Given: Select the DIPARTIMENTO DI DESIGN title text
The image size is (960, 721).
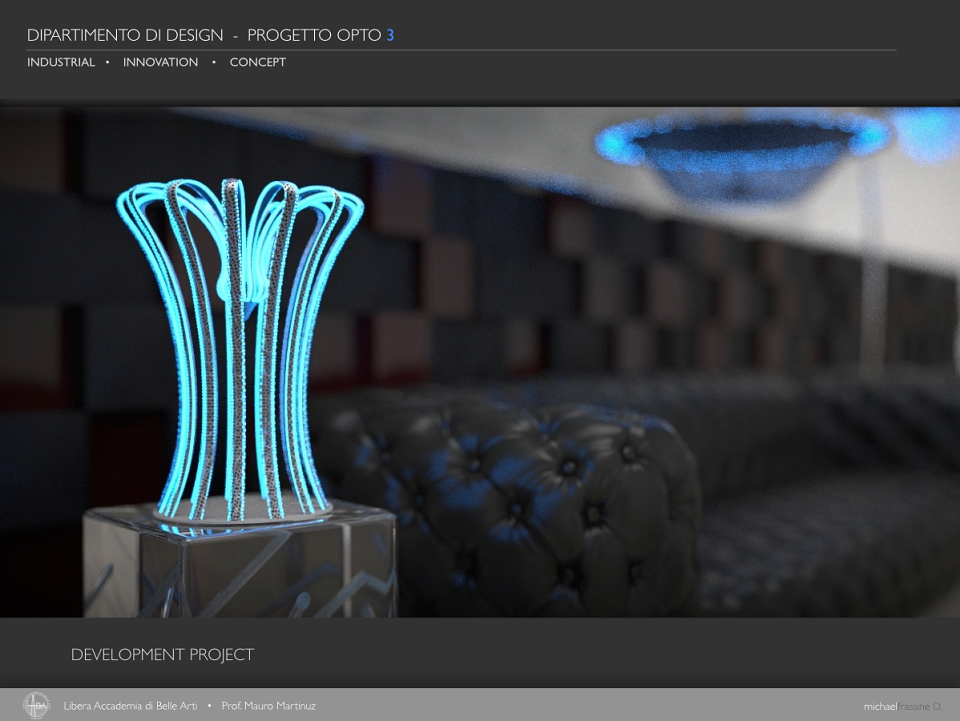Looking at the screenshot, I should point(125,35).
